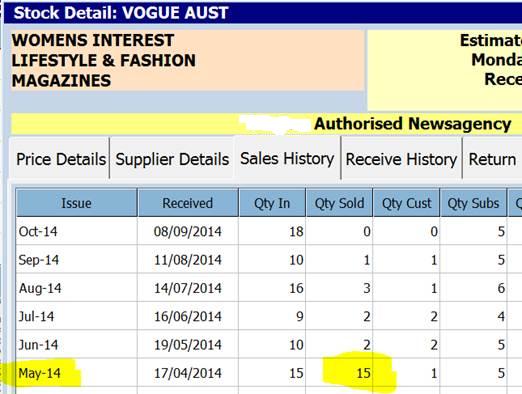This screenshot has width=522, height=394.
Task: Select the Jun-14 issue cell
Action: click(x=76, y=345)
